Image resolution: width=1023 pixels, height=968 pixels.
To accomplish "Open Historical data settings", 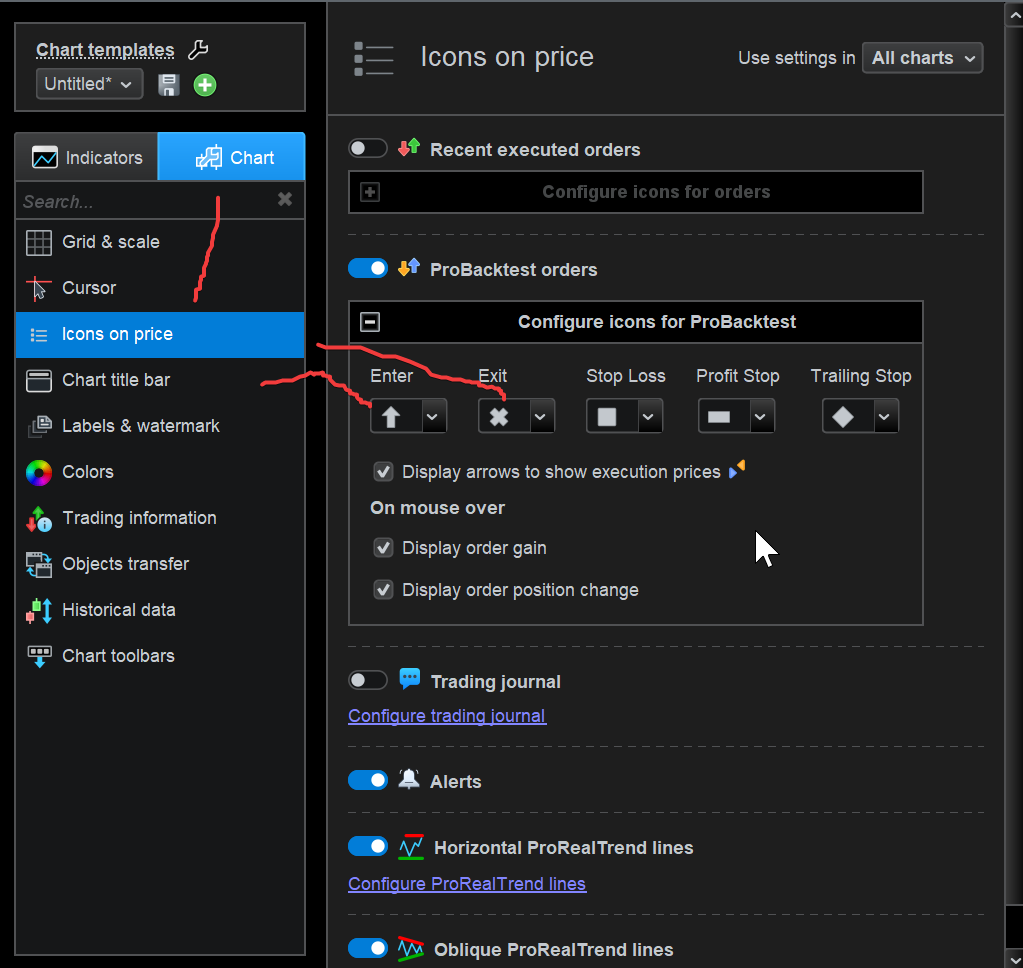I will (160, 611).
